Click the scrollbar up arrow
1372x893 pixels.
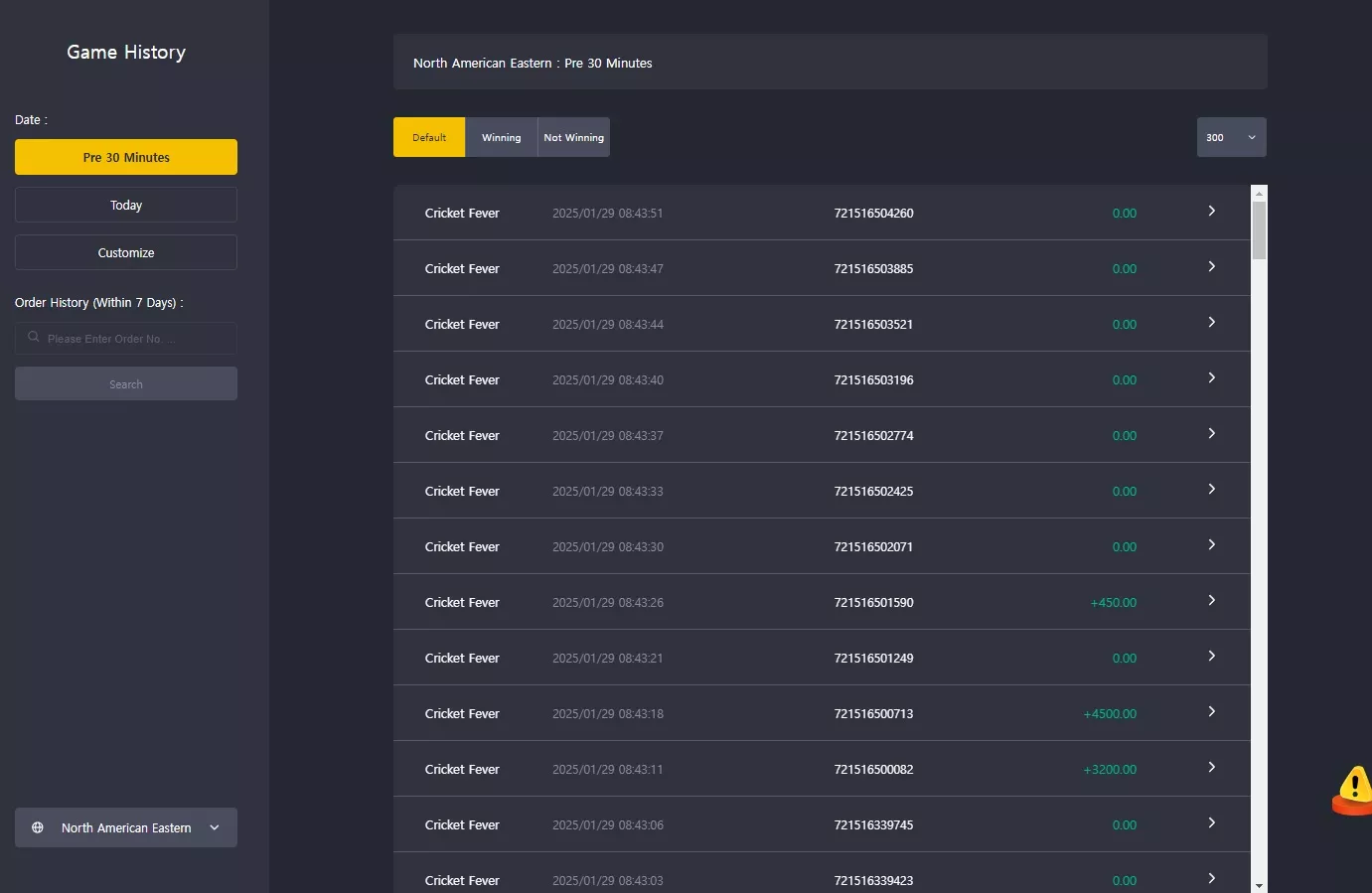click(1259, 193)
